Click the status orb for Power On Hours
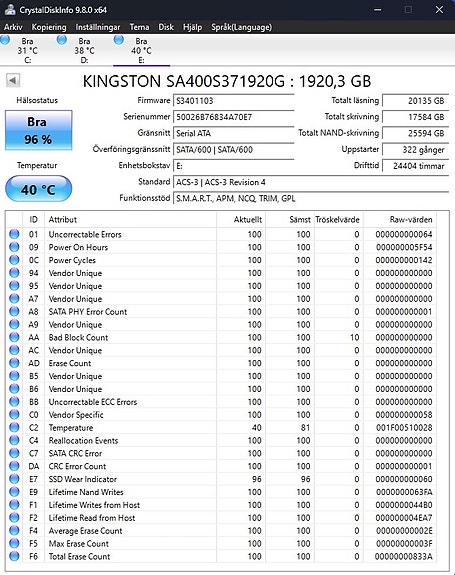 pos(14,247)
